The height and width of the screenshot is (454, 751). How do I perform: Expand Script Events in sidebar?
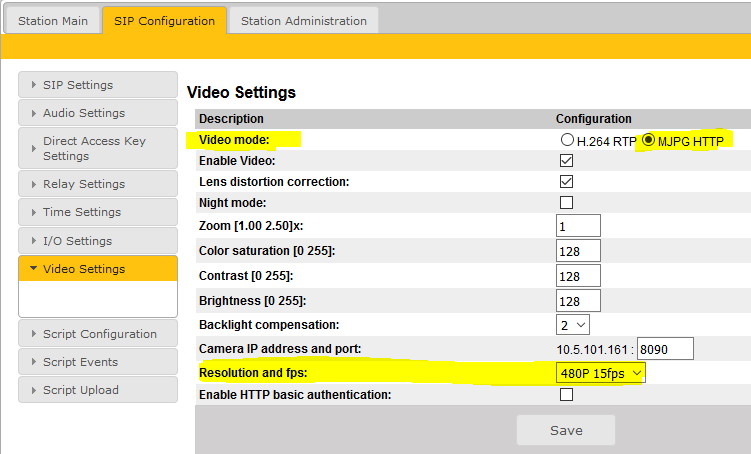(x=97, y=362)
